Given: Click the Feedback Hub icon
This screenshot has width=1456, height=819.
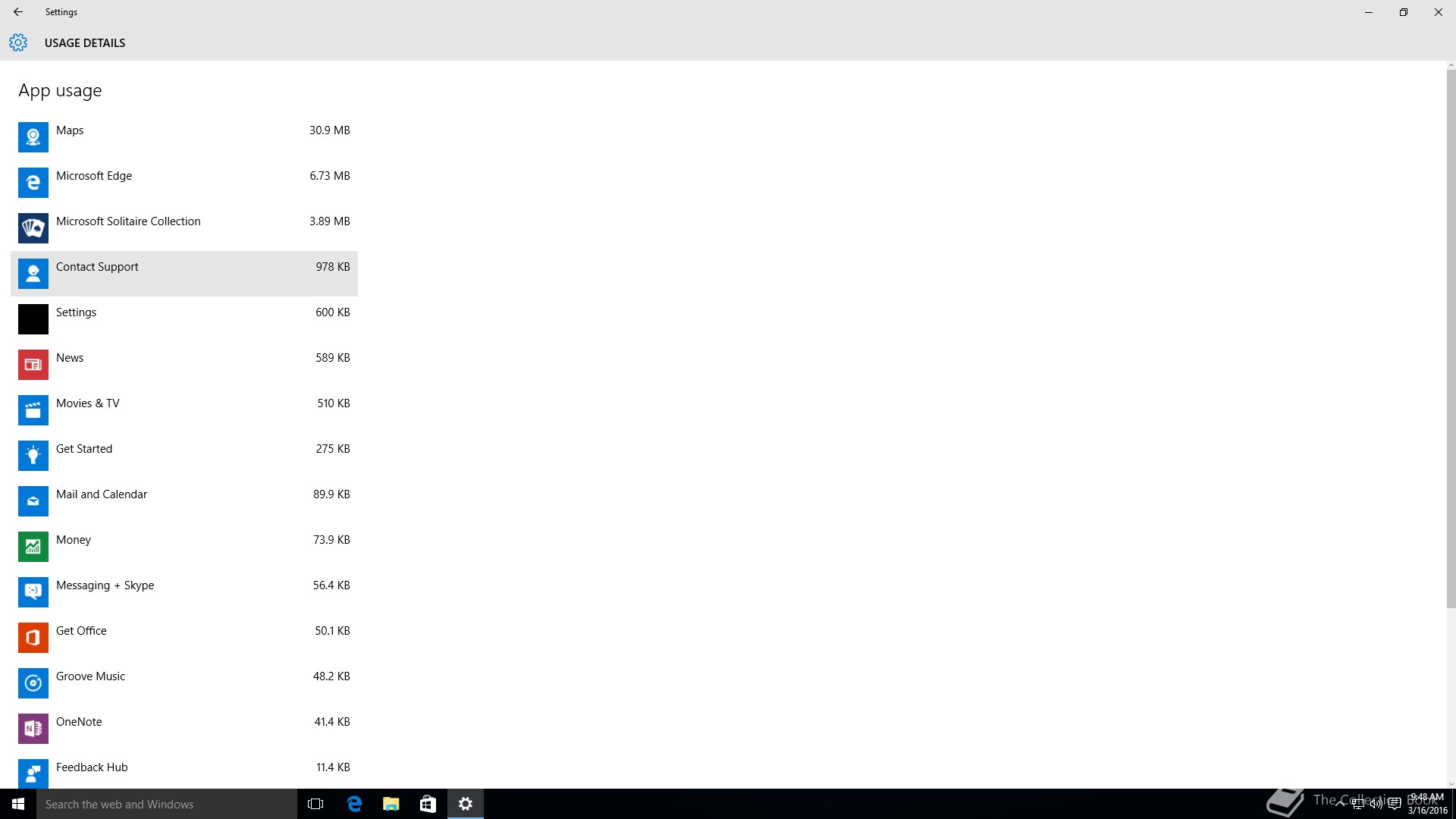Looking at the screenshot, I should [x=33, y=773].
